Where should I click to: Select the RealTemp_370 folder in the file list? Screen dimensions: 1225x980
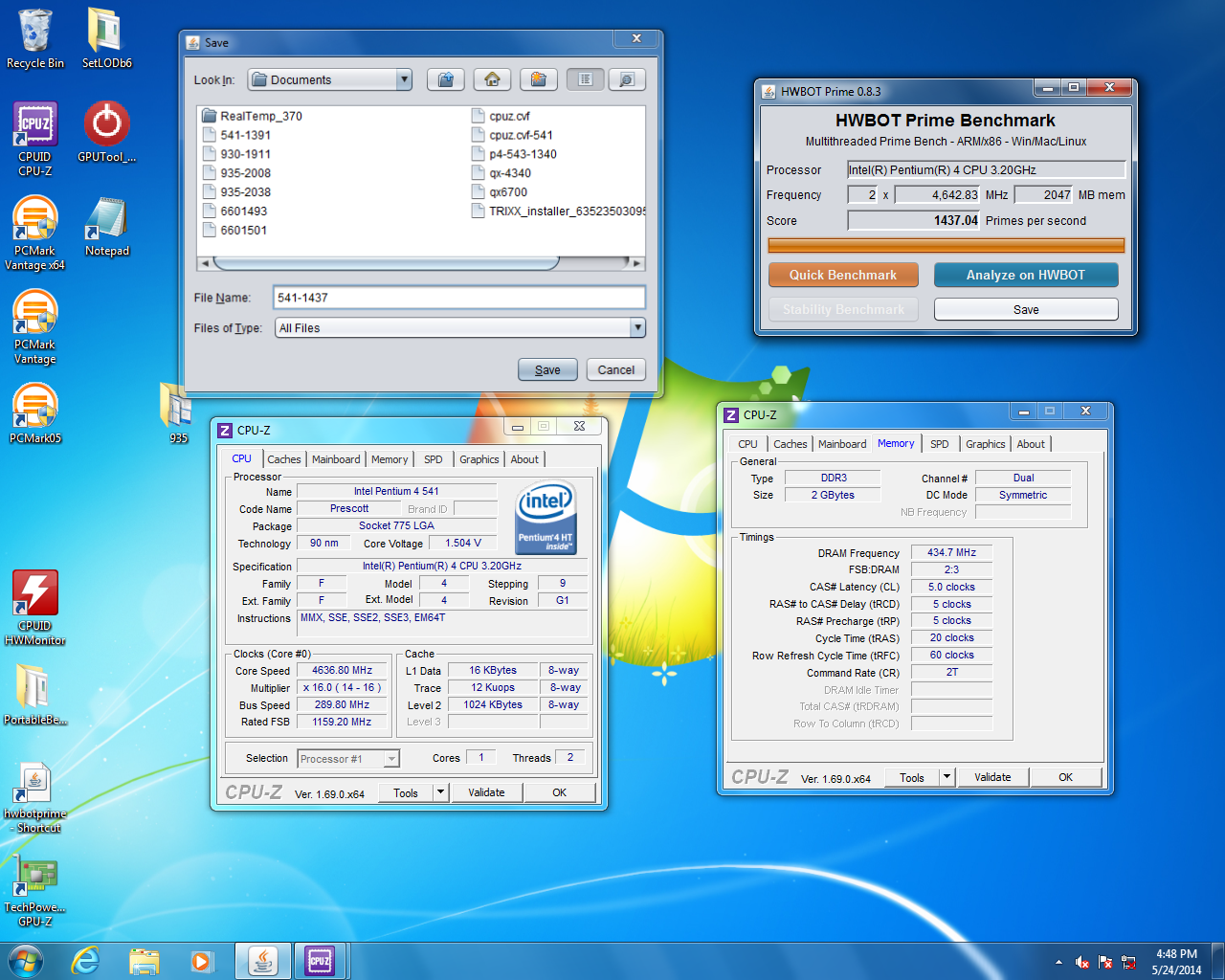point(253,116)
